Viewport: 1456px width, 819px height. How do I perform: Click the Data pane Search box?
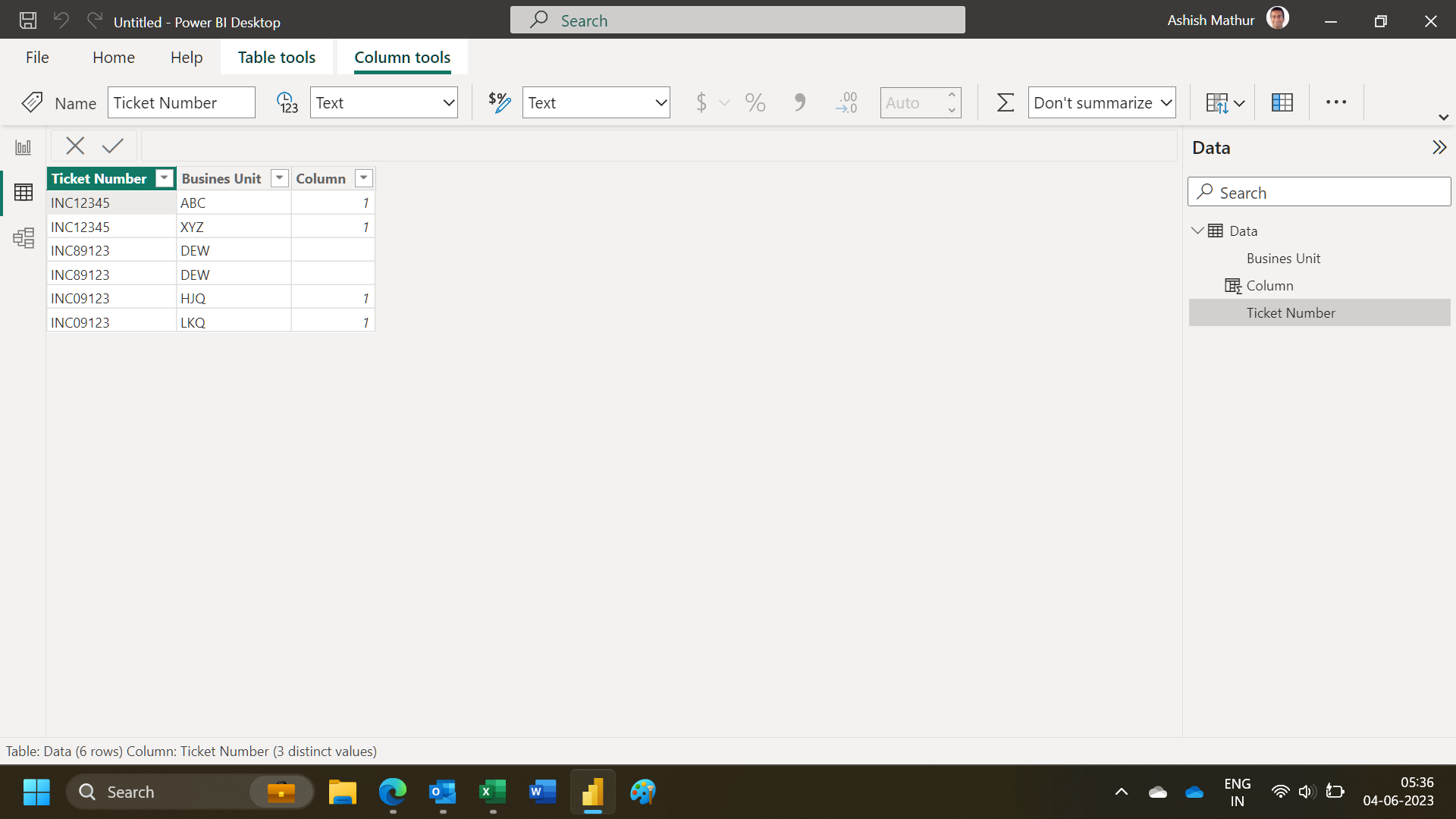(x=1319, y=193)
